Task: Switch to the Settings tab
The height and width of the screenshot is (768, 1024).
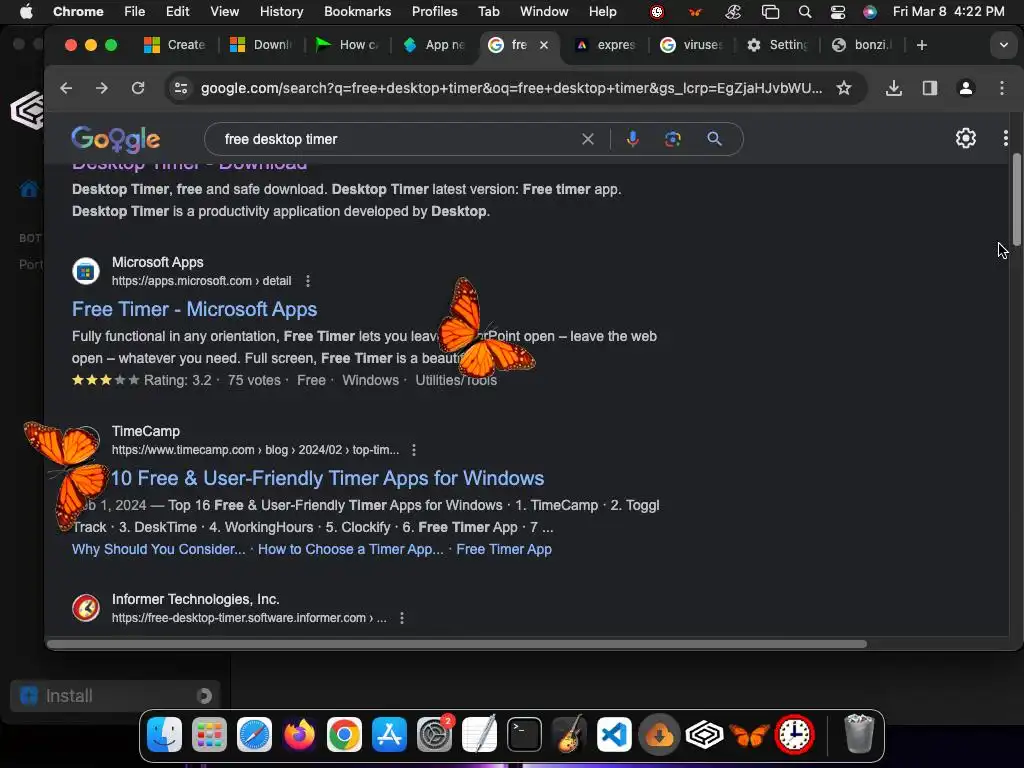Action: point(777,45)
